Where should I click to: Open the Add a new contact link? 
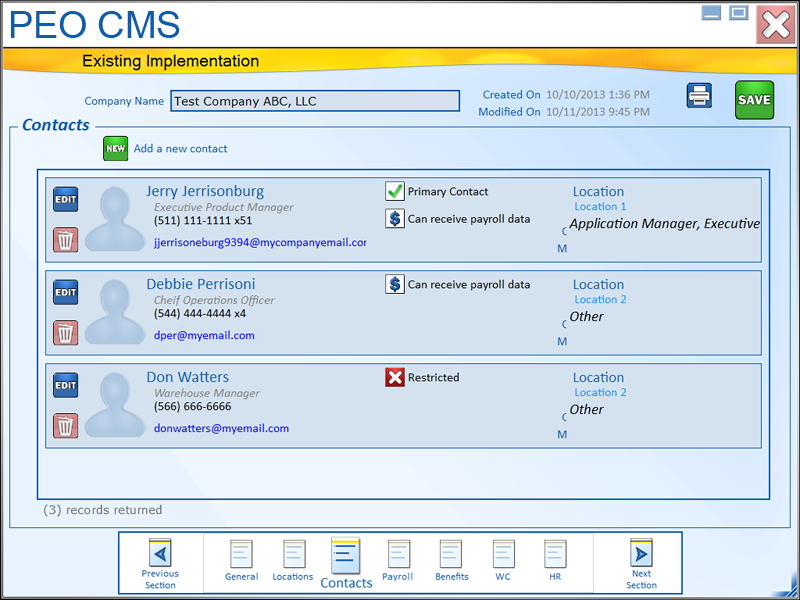tap(180, 148)
